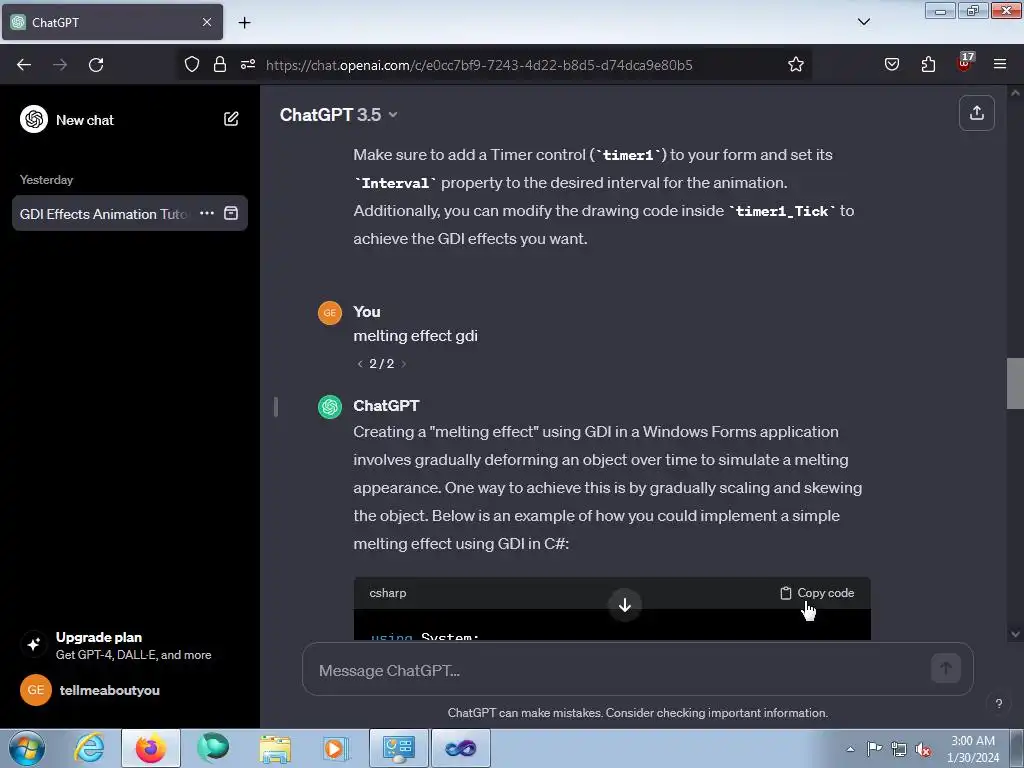
Task: Click the green globe taskbar browser icon
Action: point(213,748)
